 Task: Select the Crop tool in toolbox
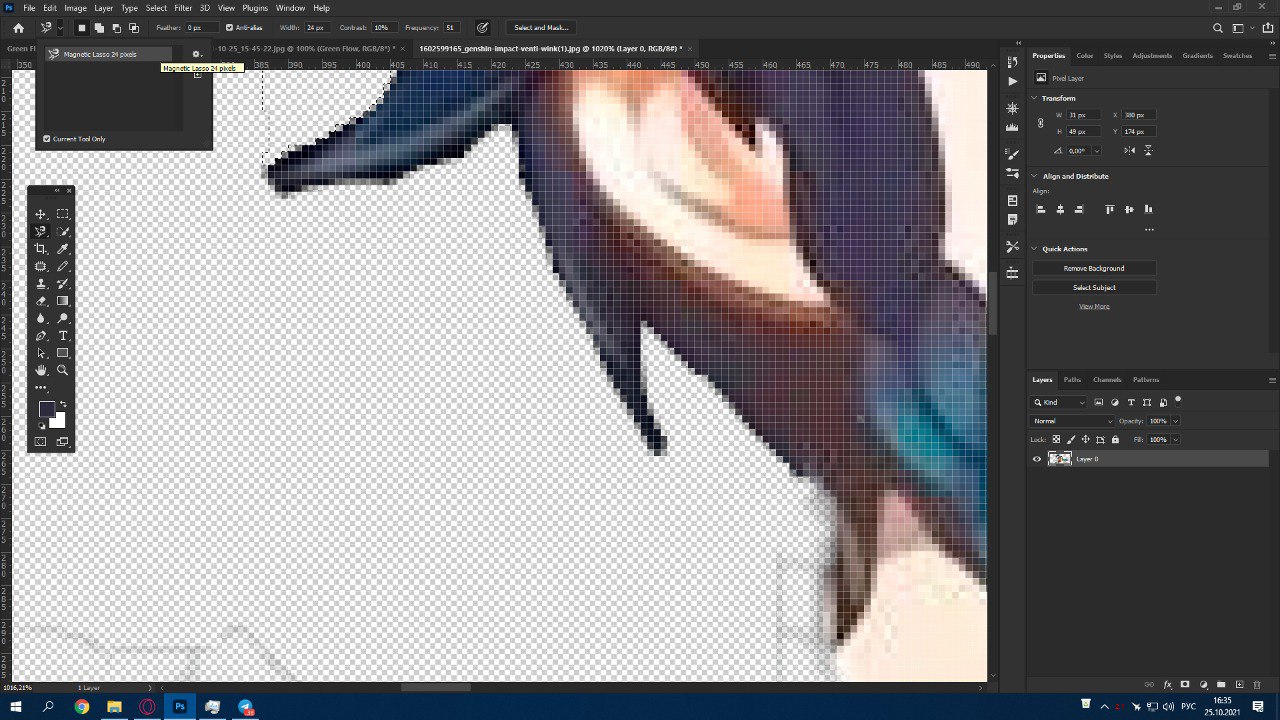41,249
